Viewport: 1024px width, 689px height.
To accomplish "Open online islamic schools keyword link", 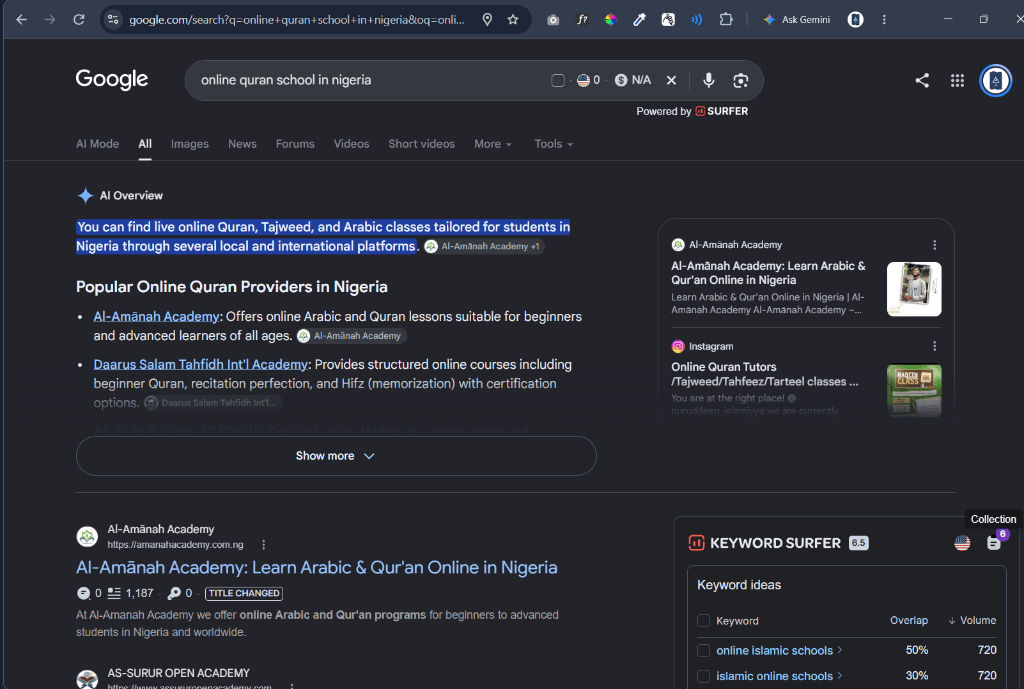I will pos(775,650).
